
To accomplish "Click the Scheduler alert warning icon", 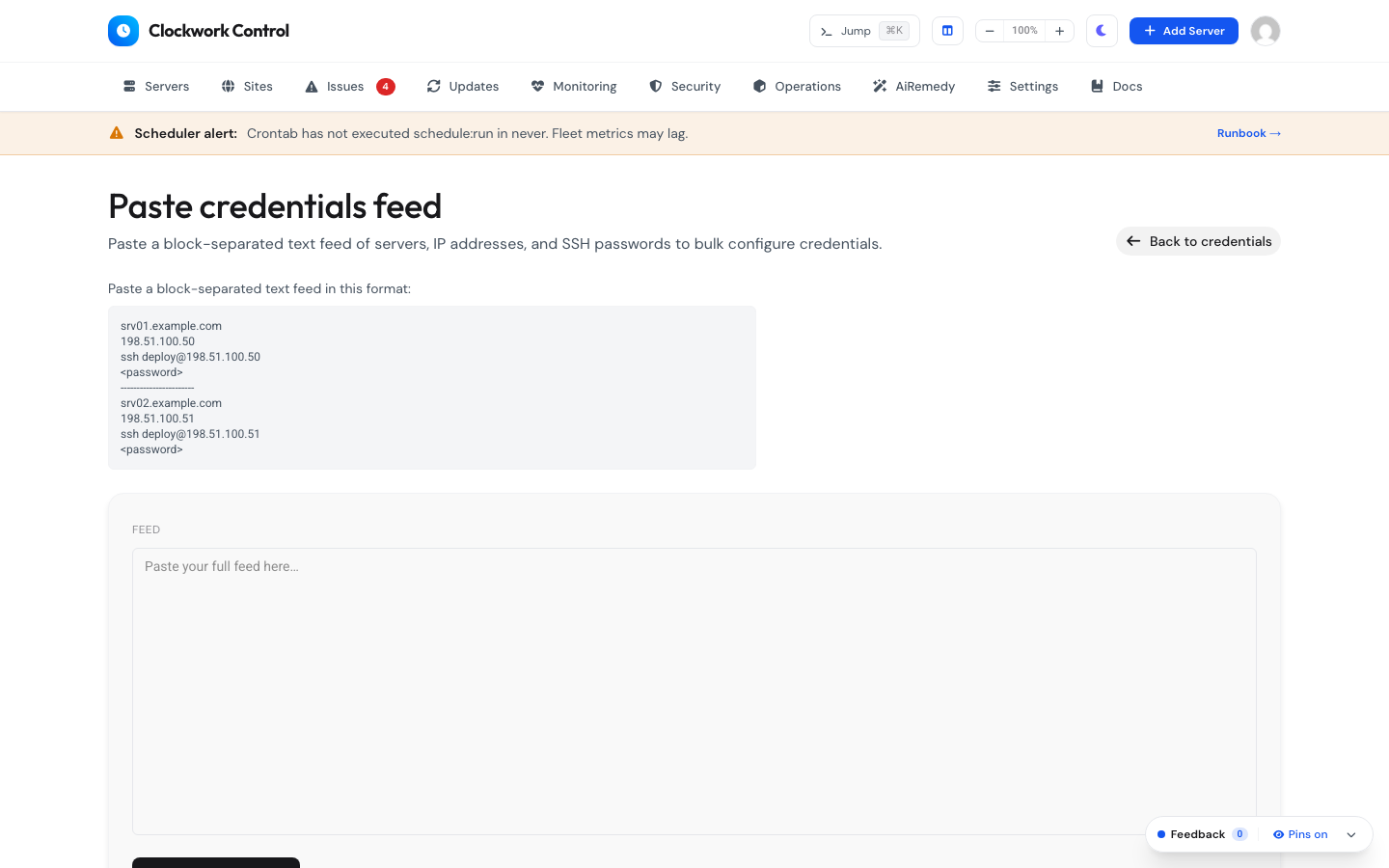I will pyautogui.click(x=117, y=133).
